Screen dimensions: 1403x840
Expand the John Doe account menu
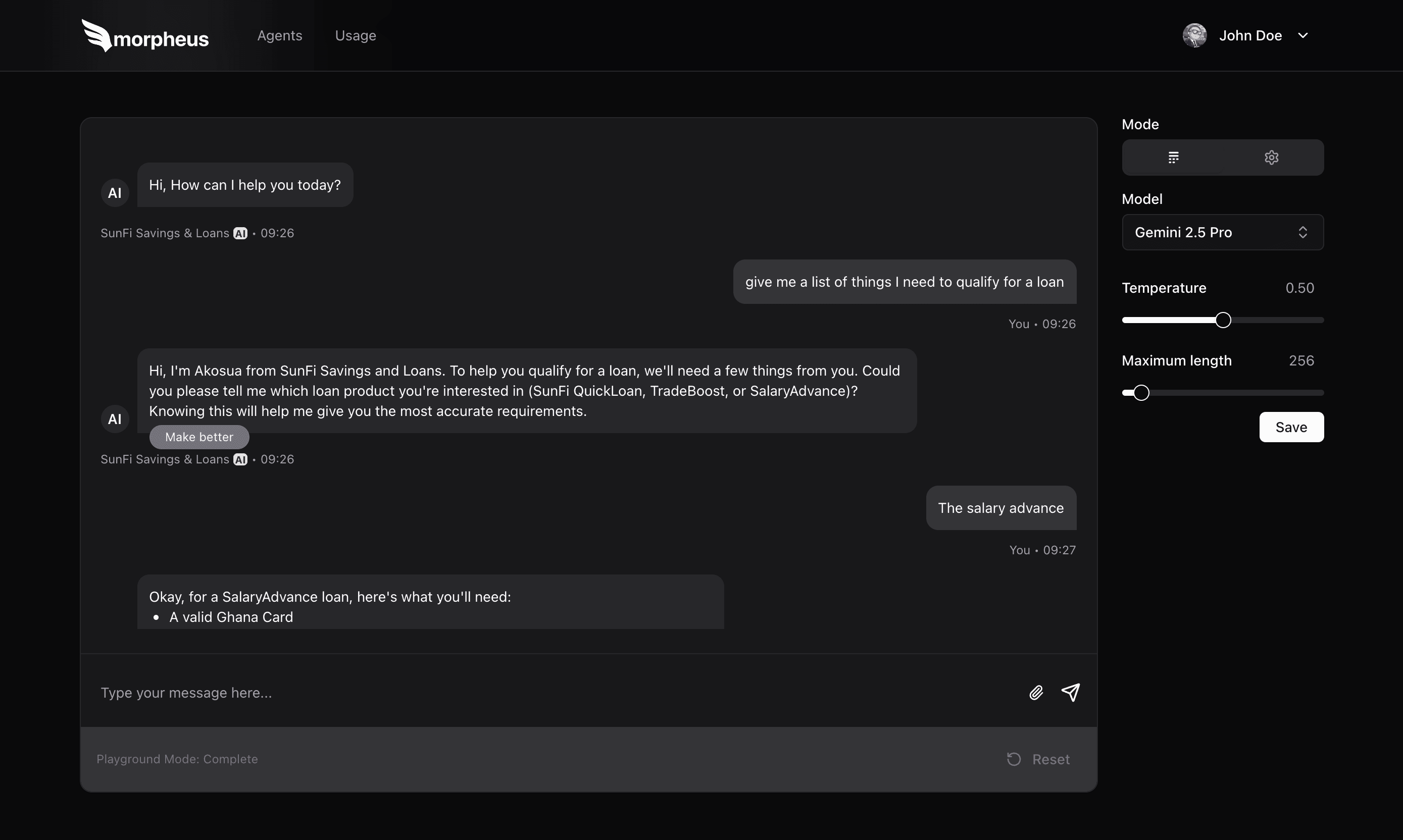click(1303, 35)
